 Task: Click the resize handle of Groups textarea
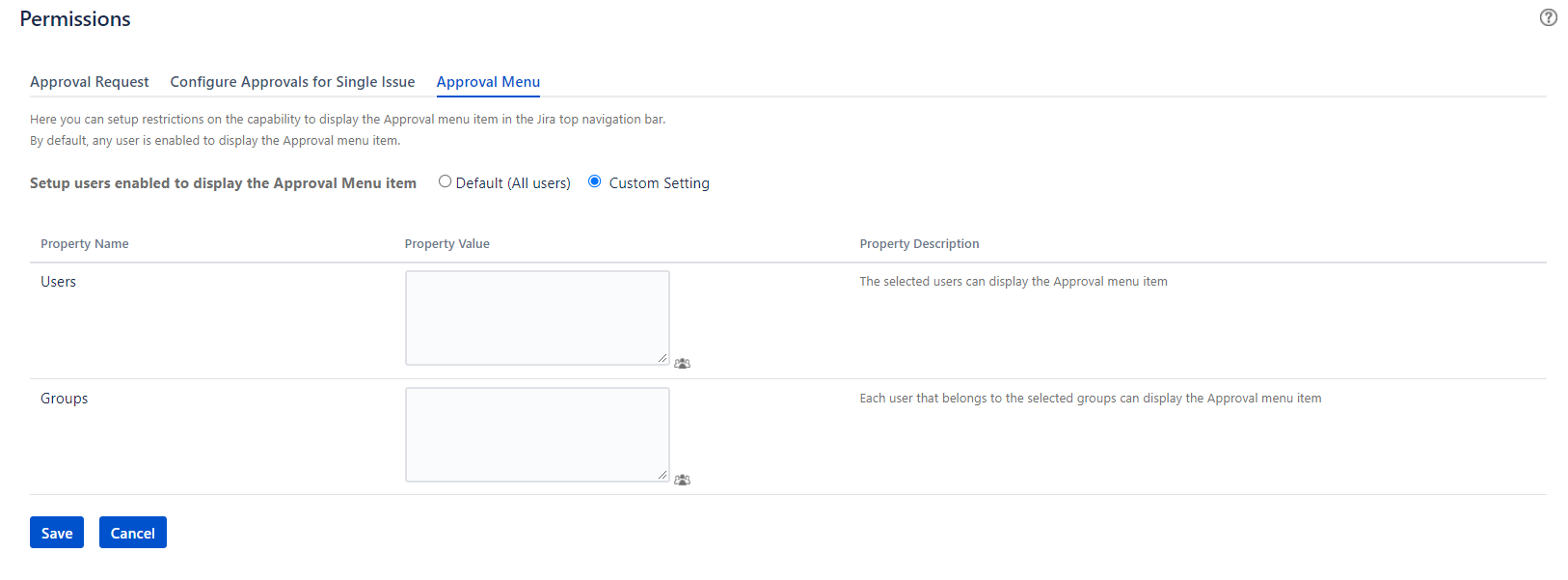pos(662,475)
